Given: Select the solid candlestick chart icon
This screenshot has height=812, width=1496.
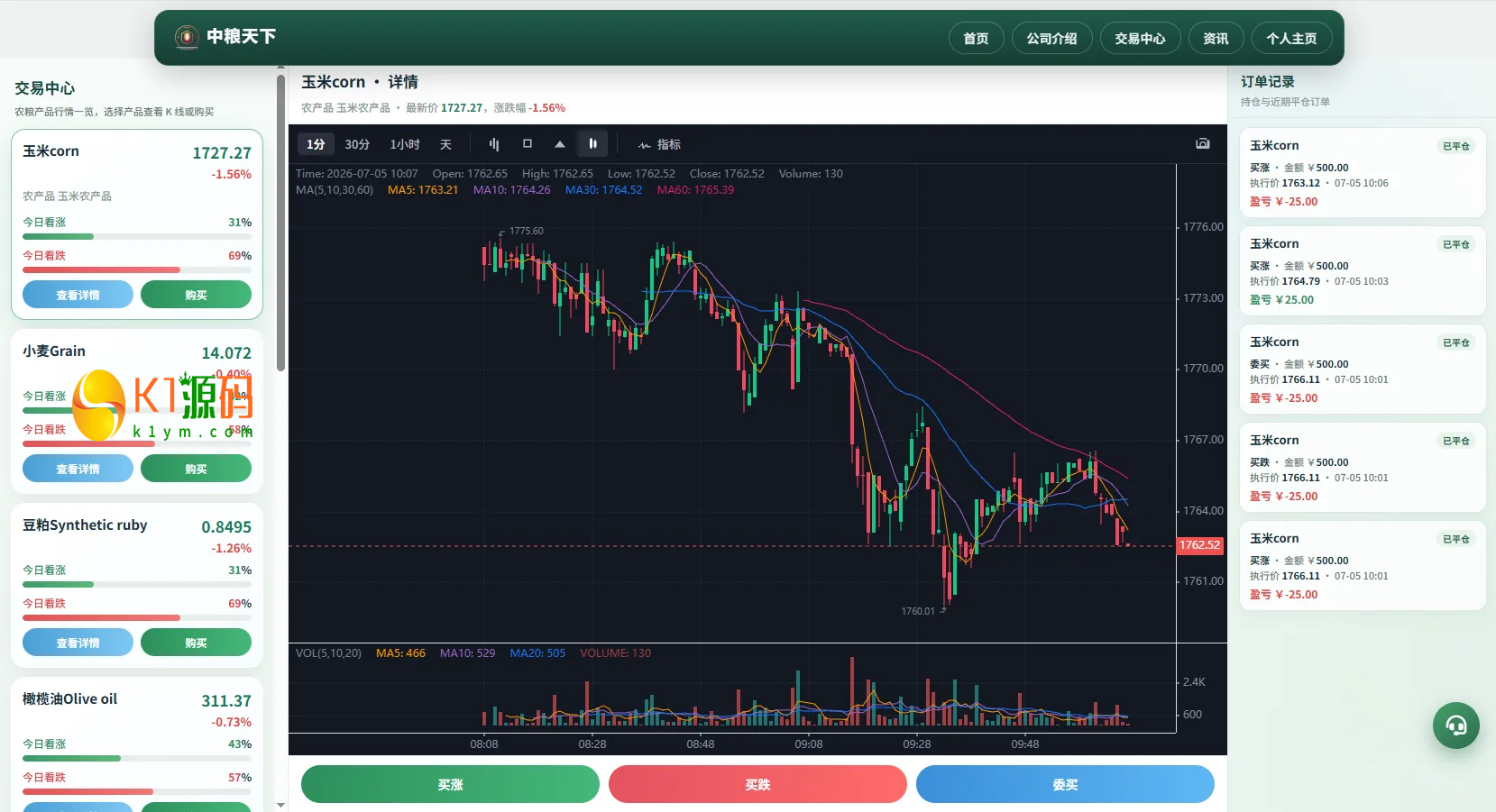Looking at the screenshot, I should tap(592, 144).
